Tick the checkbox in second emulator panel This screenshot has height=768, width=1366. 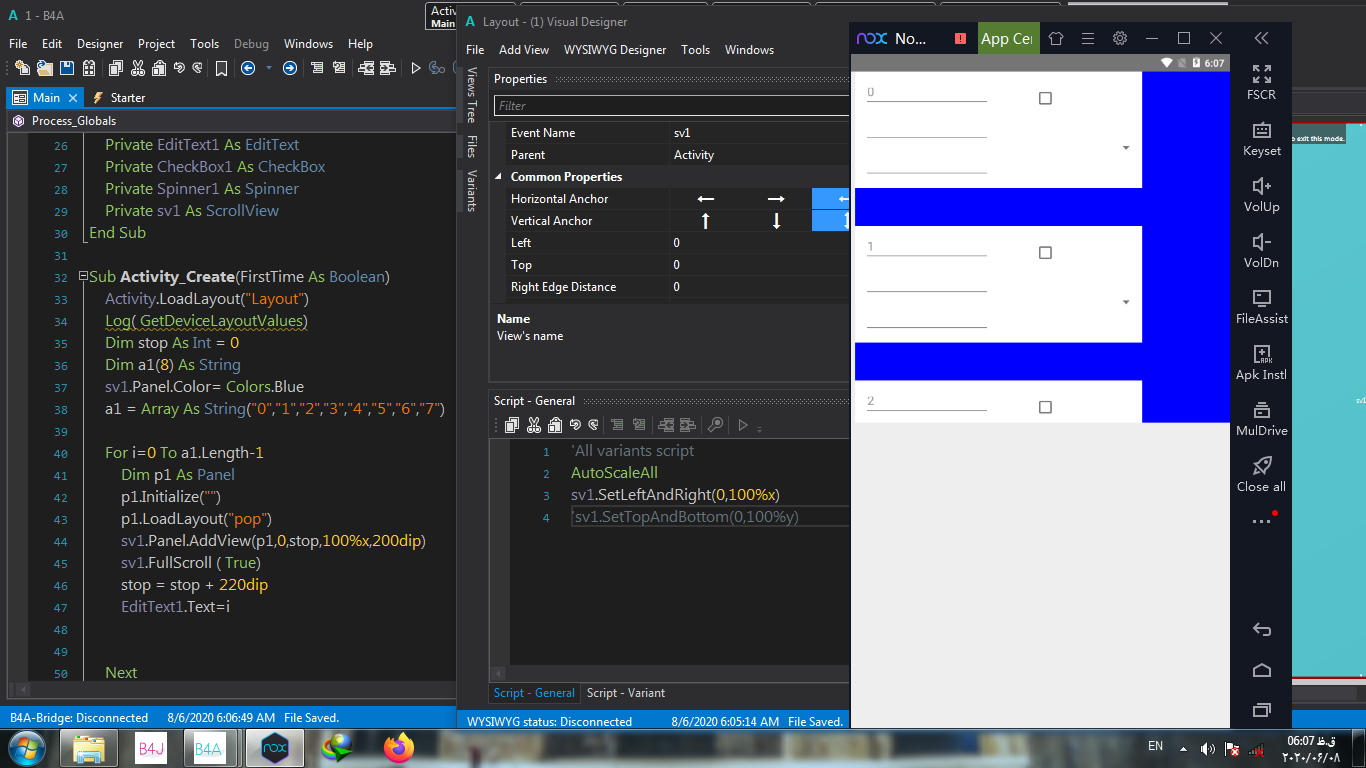[1045, 253]
